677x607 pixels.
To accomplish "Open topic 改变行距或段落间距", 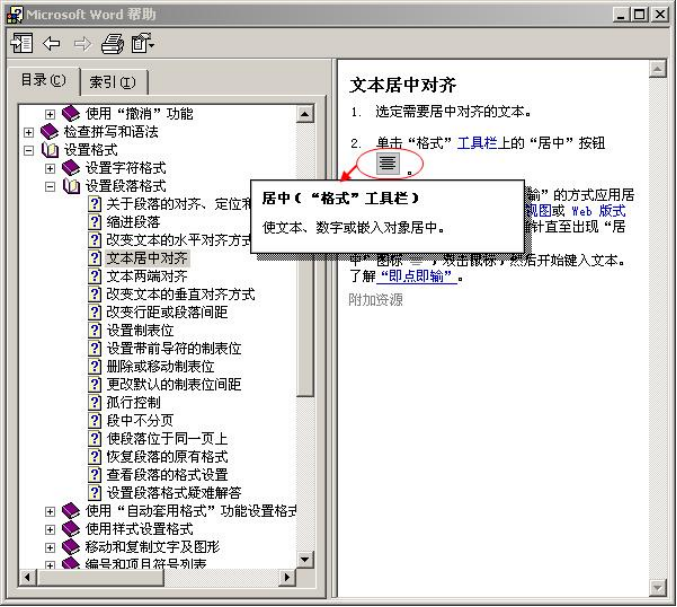I will pyautogui.click(x=167, y=312).
